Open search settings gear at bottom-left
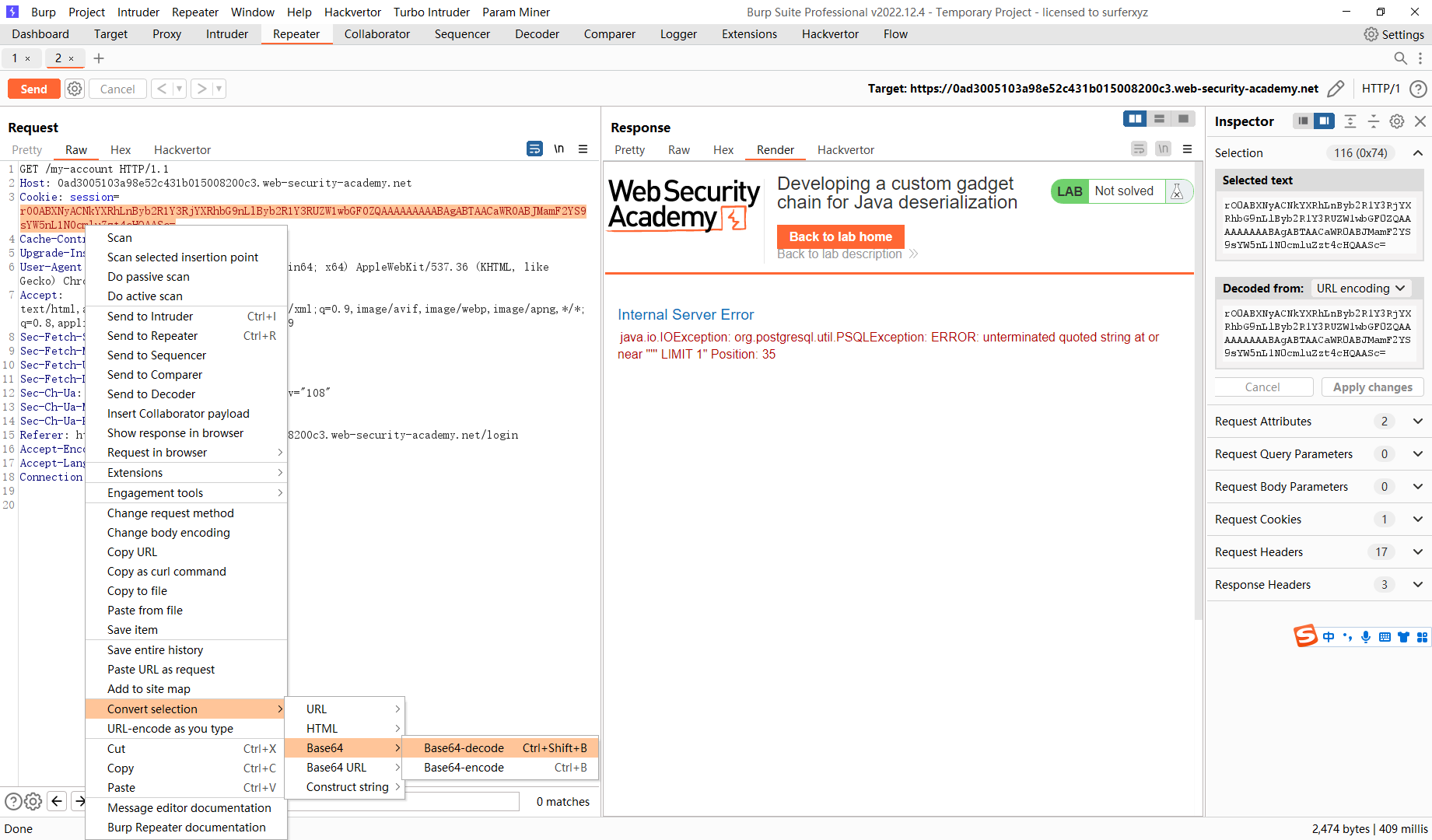Screen dimensions: 1432x840 tap(33, 801)
